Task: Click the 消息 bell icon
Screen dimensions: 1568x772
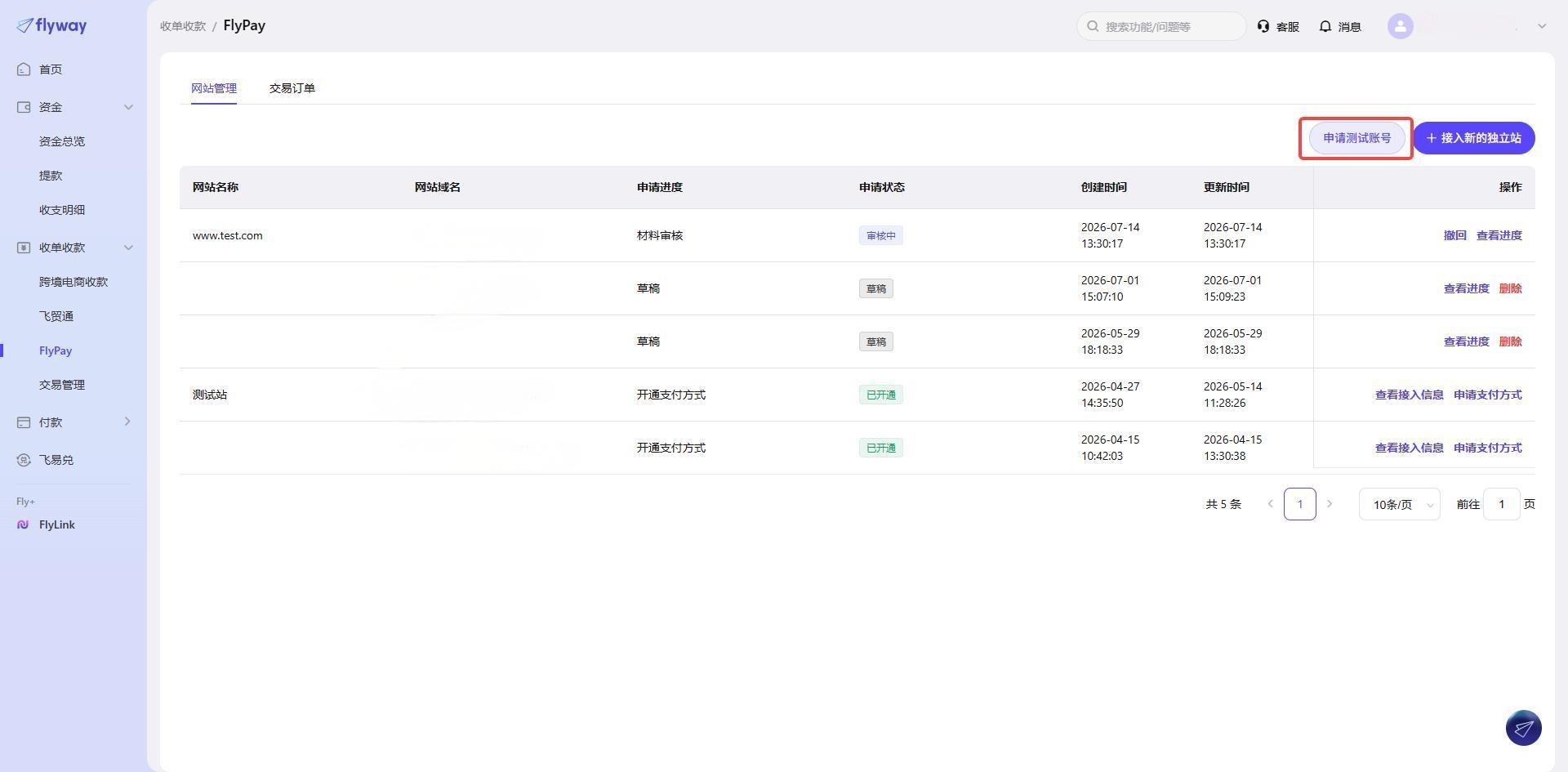Action: 1325,26
